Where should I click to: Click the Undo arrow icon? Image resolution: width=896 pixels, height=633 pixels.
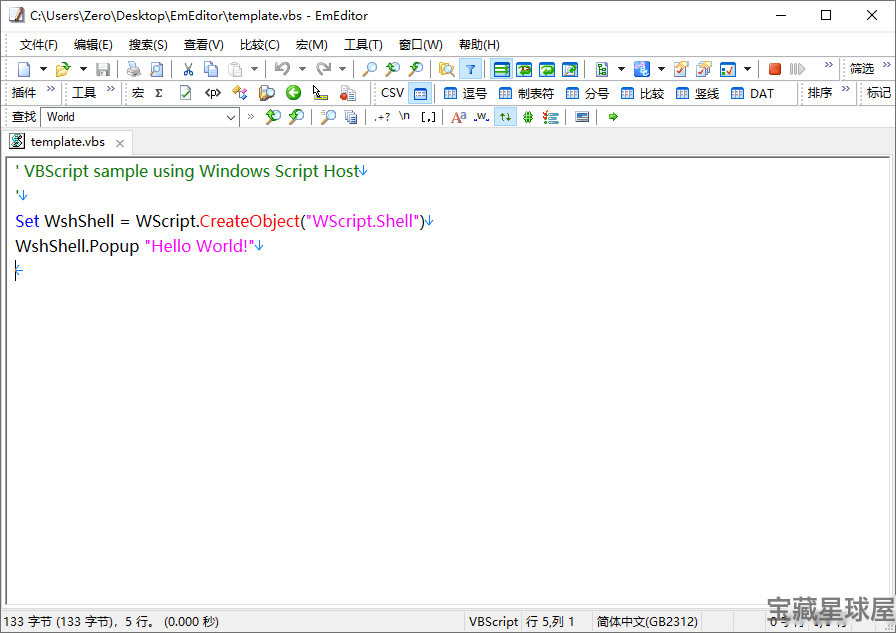click(282, 69)
